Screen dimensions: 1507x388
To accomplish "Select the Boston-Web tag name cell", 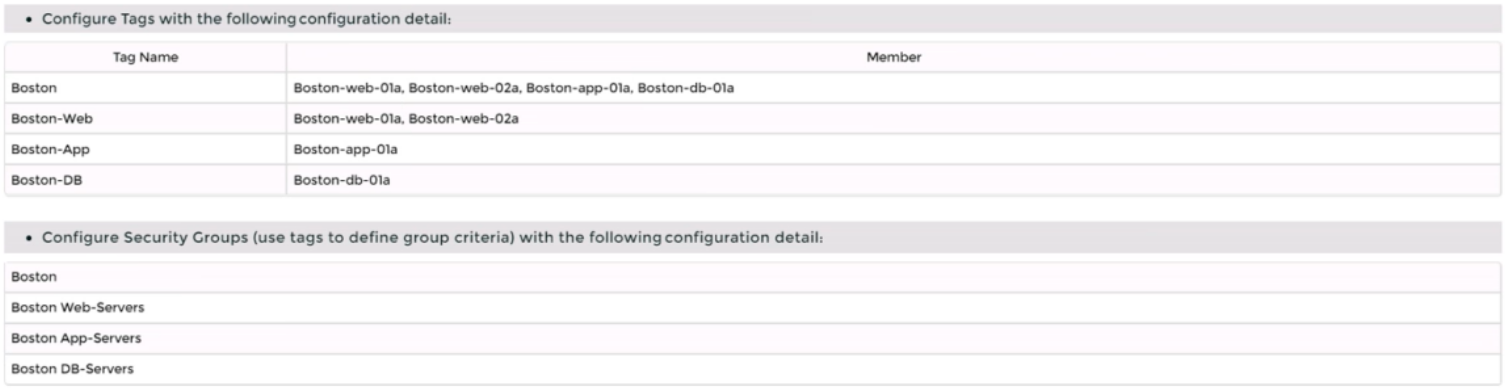I will [x=145, y=119].
